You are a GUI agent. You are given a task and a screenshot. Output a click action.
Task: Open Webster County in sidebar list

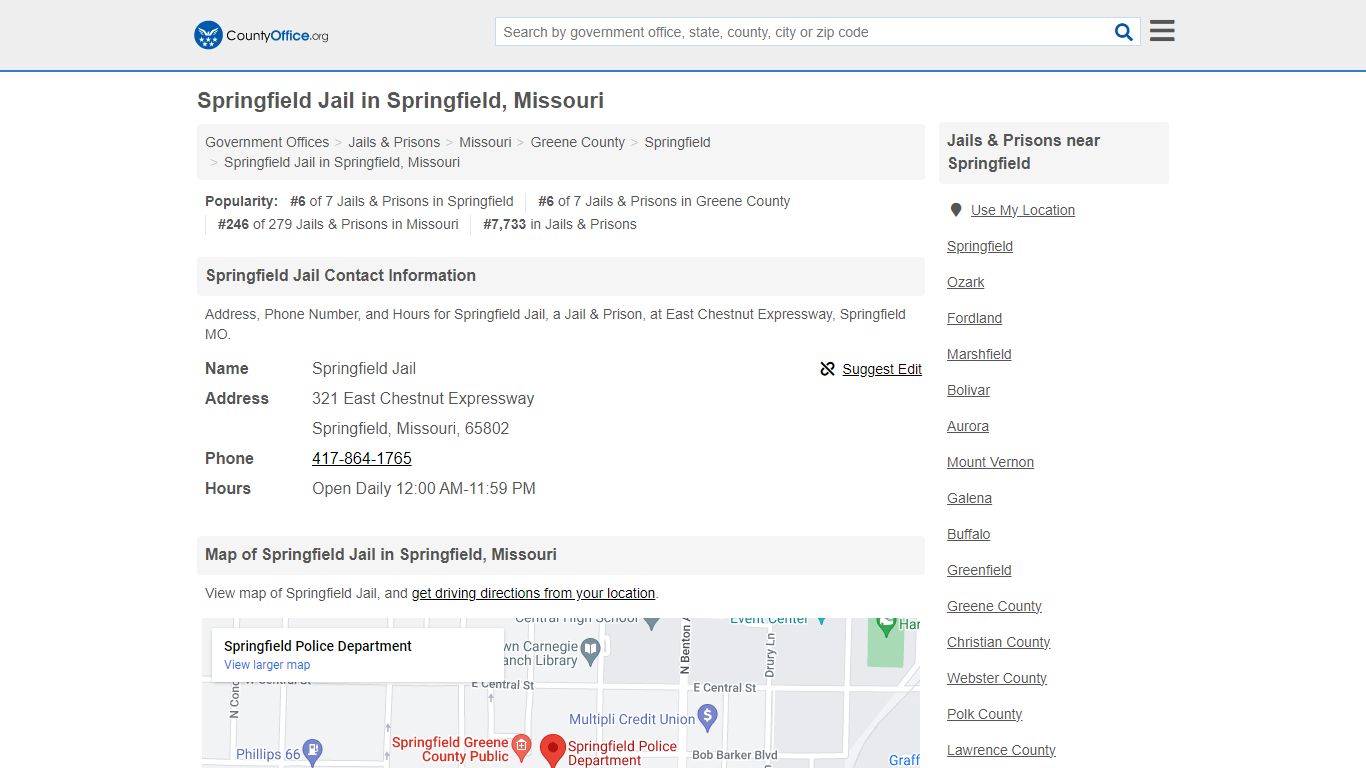tap(997, 678)
